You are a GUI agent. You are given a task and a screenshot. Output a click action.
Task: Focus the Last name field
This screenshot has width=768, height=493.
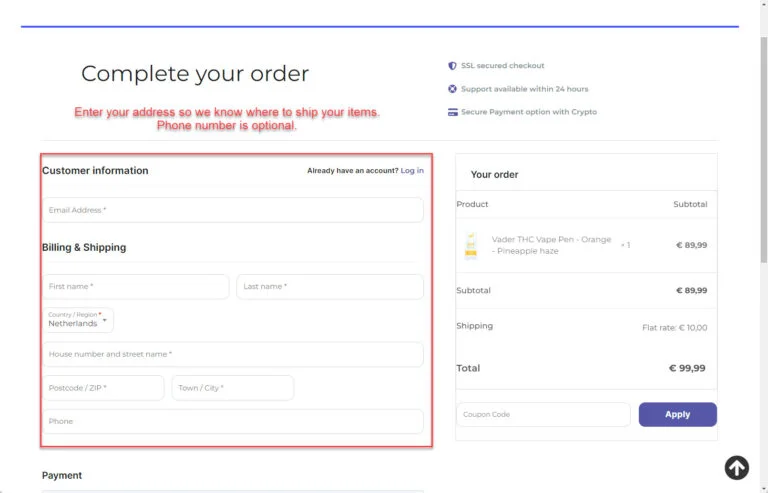pos(330,286)
